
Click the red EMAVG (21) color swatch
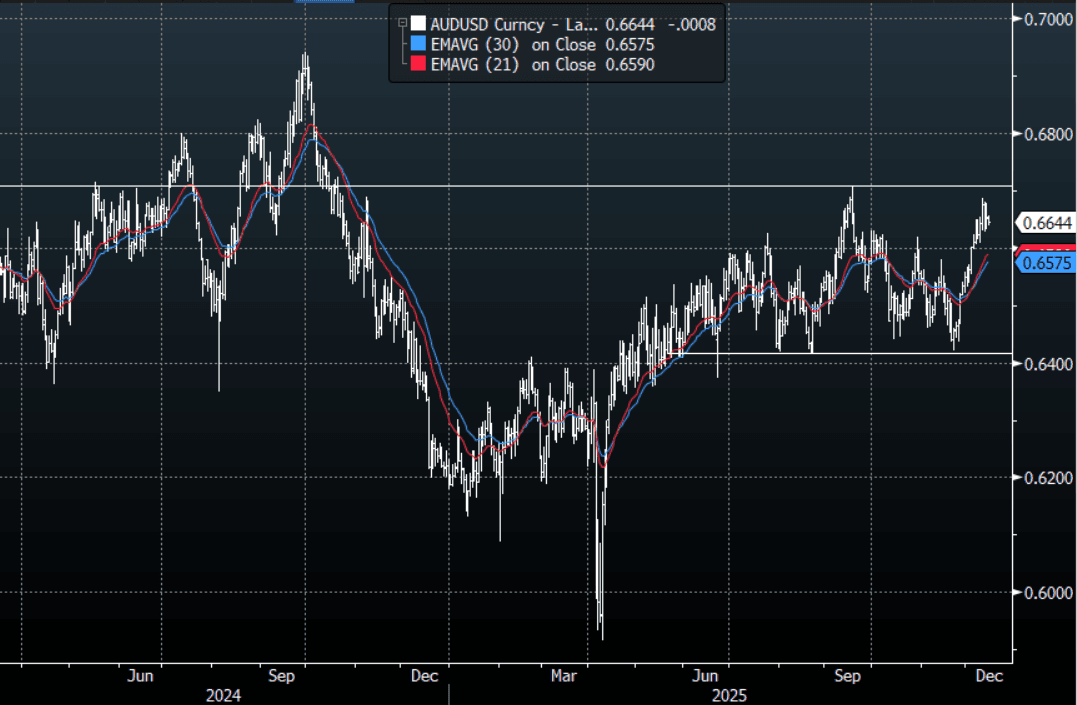tap(418, 64)
